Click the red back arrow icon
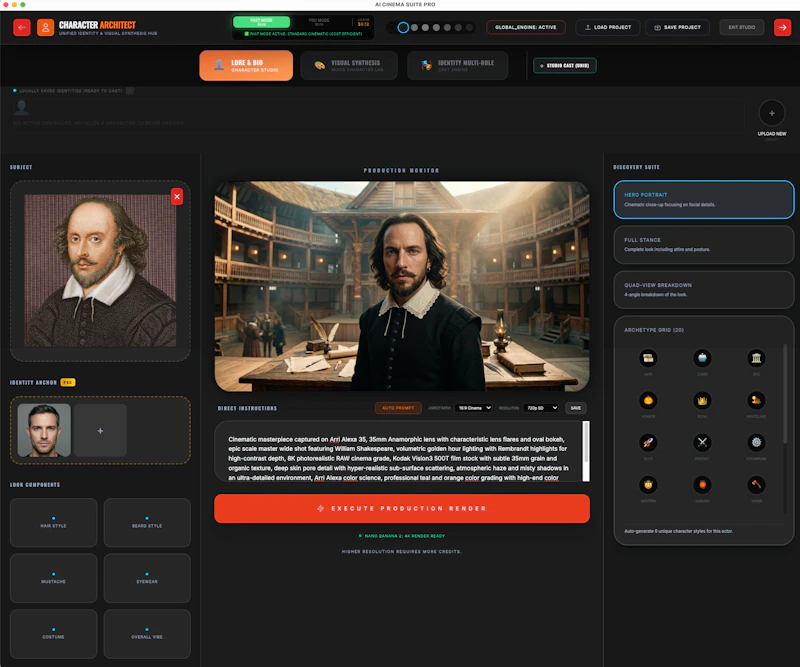The image size is (800, 667). [21, 28]
